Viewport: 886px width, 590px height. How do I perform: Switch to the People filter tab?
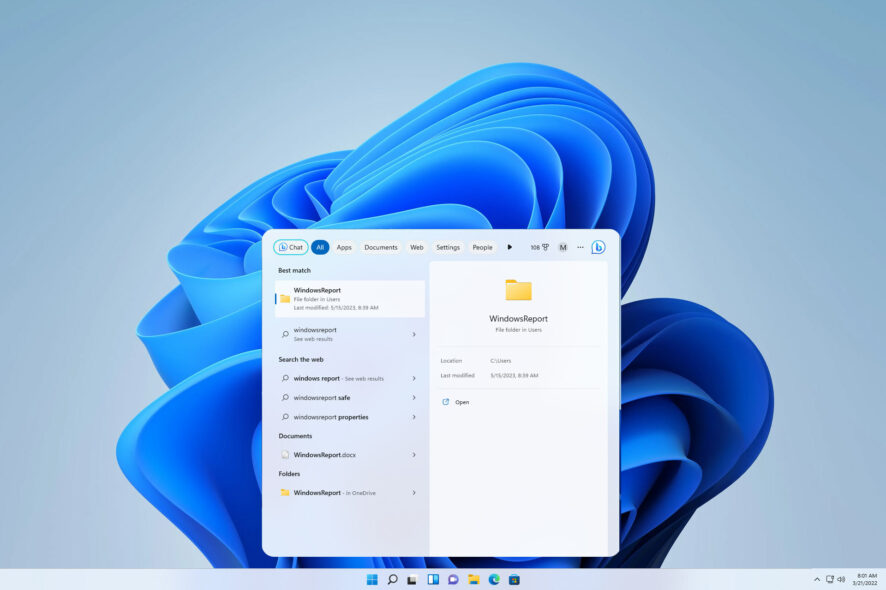(482, 247)
